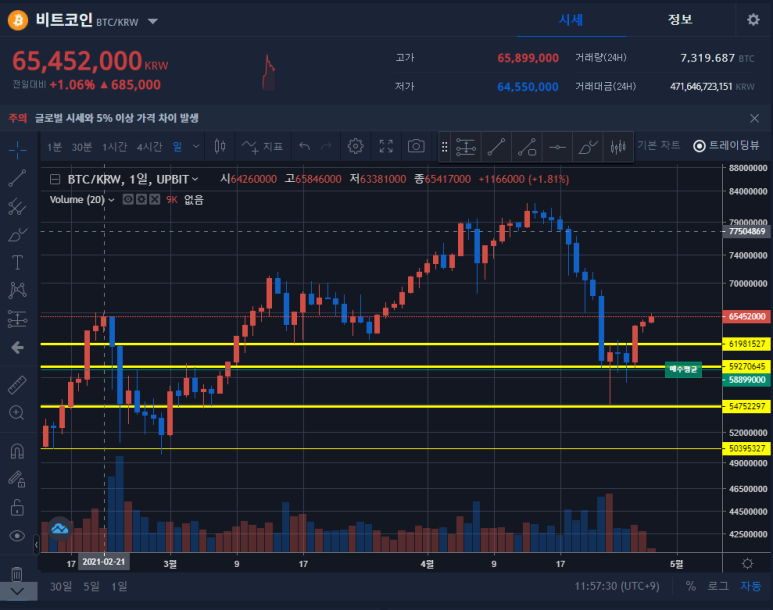Select the zoom-in magnifier tool

pyautogui.click(x=17, y=413)
